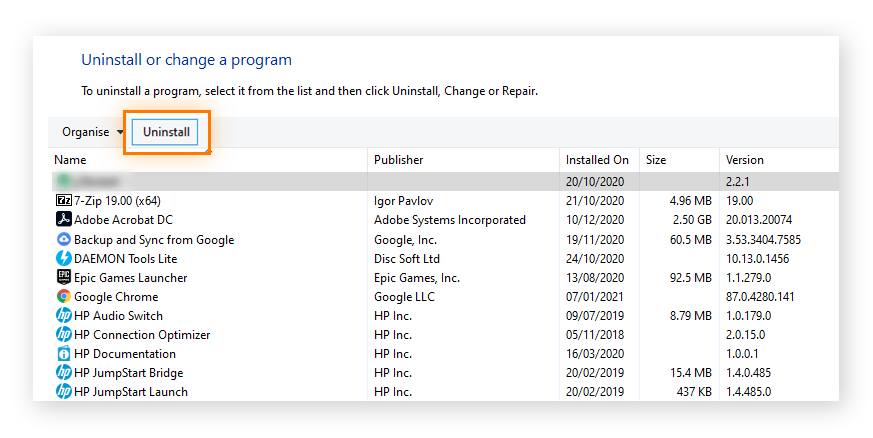This screenshot has height=438, width=873.
Task: Click publisher Google LLC
Action: pos(404,297)
